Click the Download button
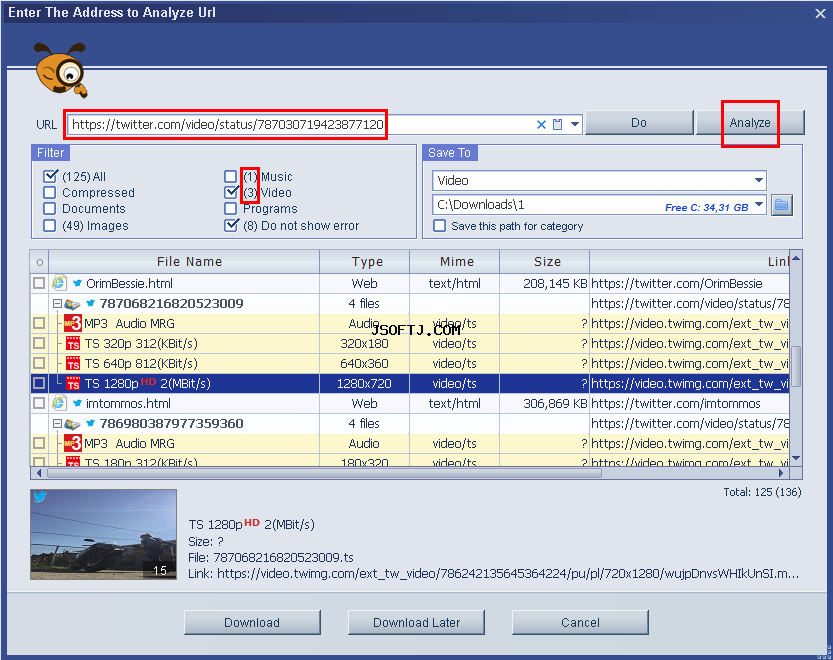This screenshot has width=833, height=660. tap(252, 622)
